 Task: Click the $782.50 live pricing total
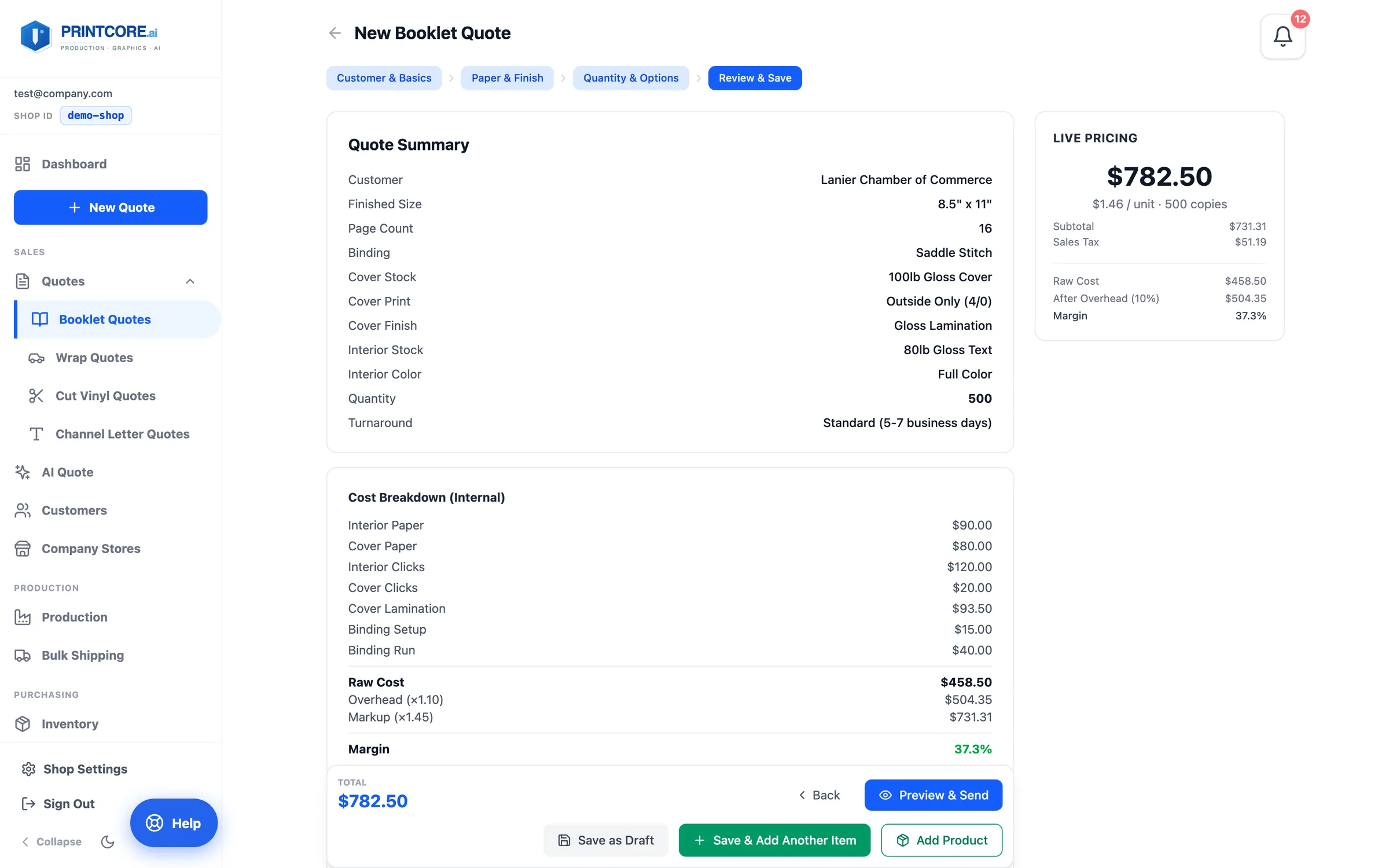(x=1159, y=176)
